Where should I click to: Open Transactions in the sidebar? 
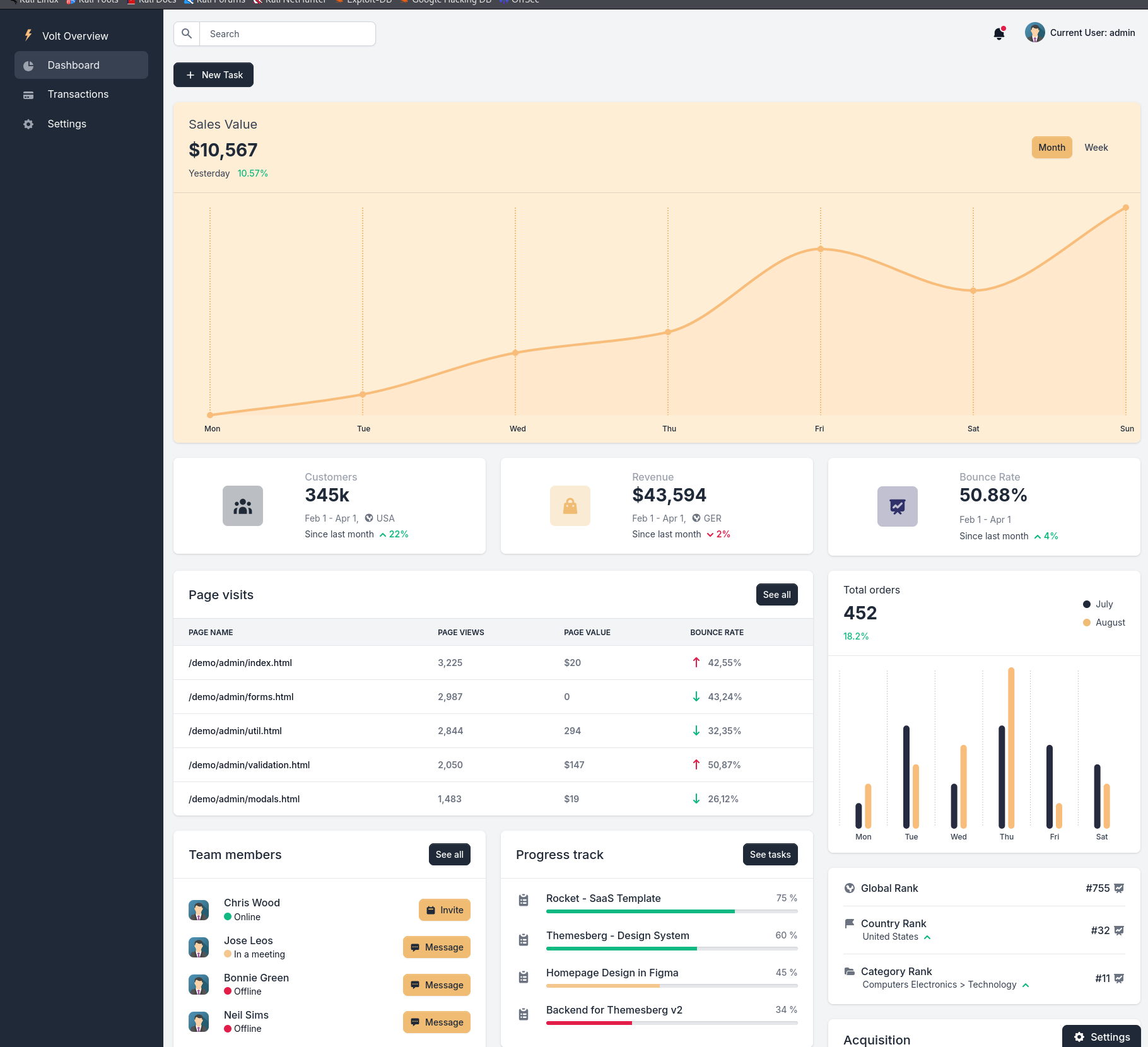pos(78,95)
